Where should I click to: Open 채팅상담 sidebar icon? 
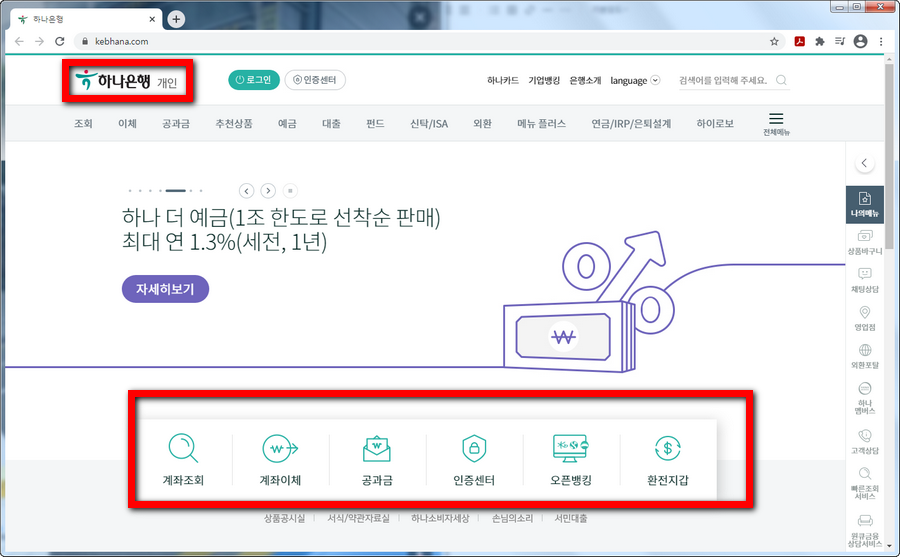point(865,280)
